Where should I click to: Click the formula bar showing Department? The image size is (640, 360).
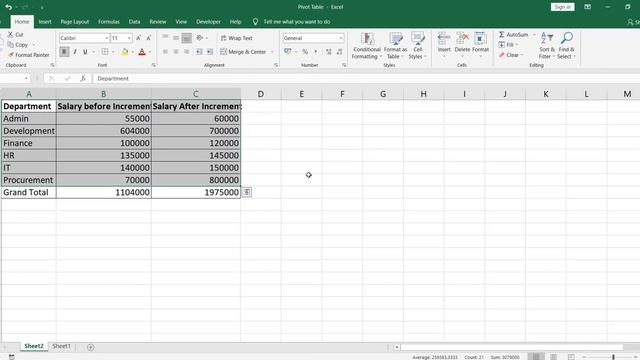(x=365, y=78)
